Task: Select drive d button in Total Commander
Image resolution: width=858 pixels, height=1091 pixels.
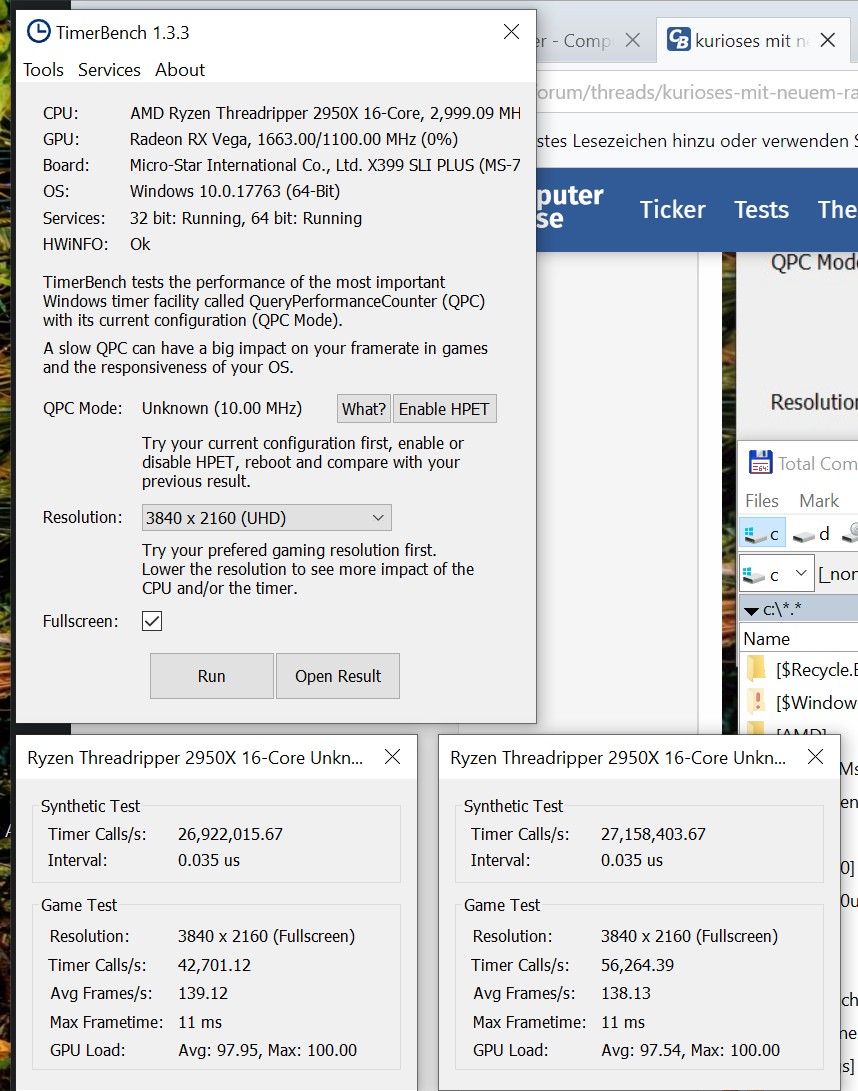Action: coord(812,534)
